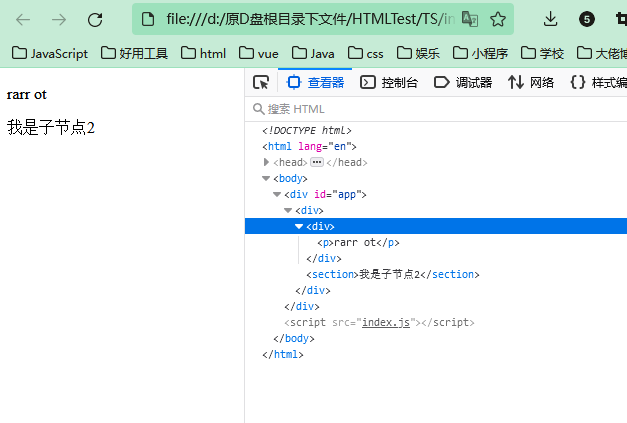Viewport: 627px width, 423px height.
Task: Click the crop screenshot icon at toolbar edge
Action: pos(621,19)
